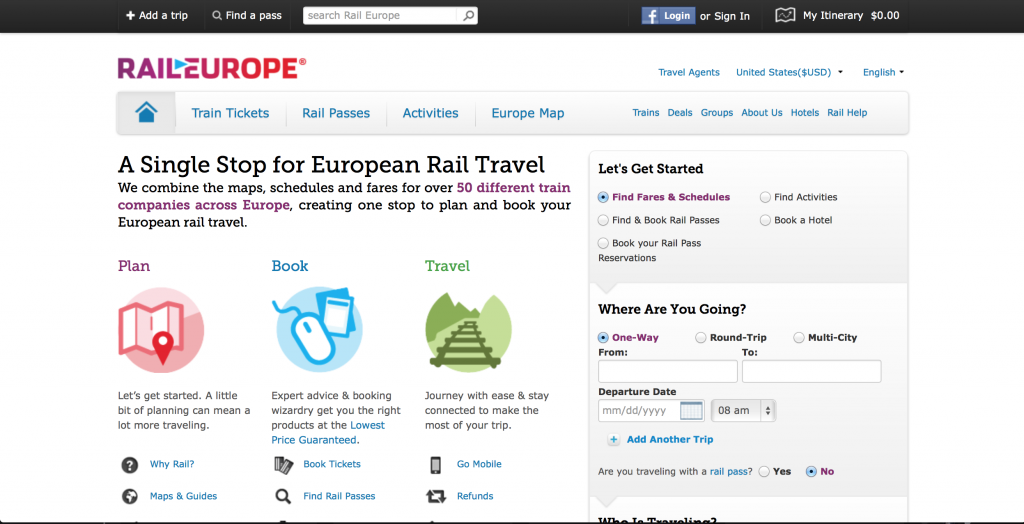Click the Plan heading
Viewport: 1024px width, 524px height.
tap(134, 267)
